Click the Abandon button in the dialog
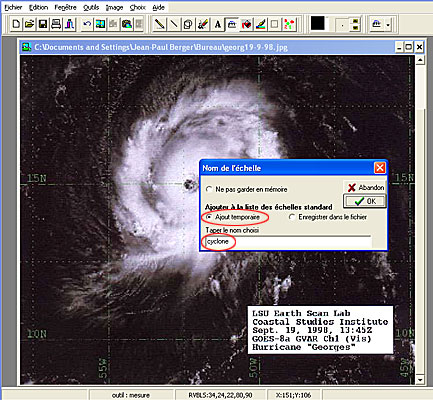The image size is (433, 400). (365, 188)
